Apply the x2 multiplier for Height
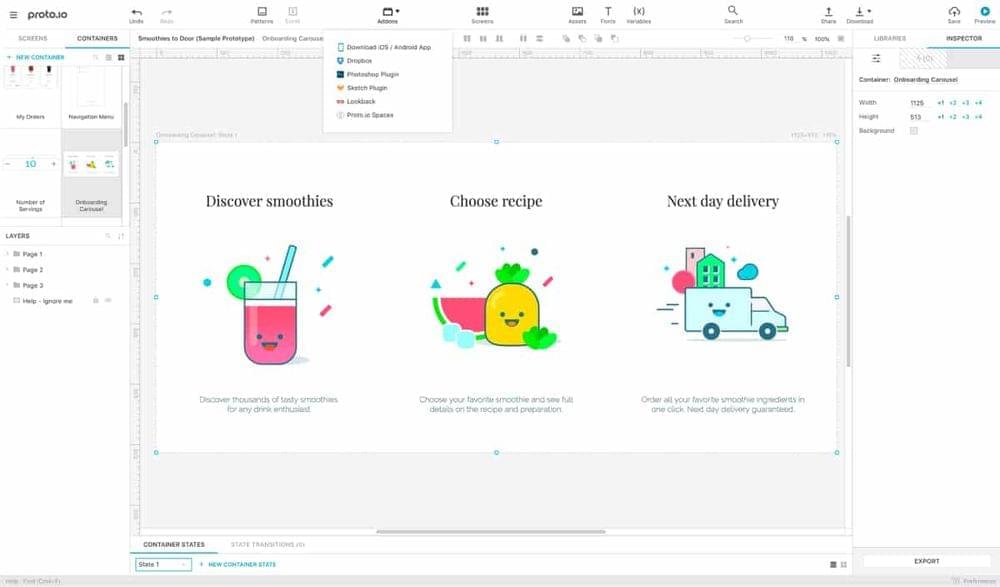This screenshot has height=587, width=1000. point(953,117)
